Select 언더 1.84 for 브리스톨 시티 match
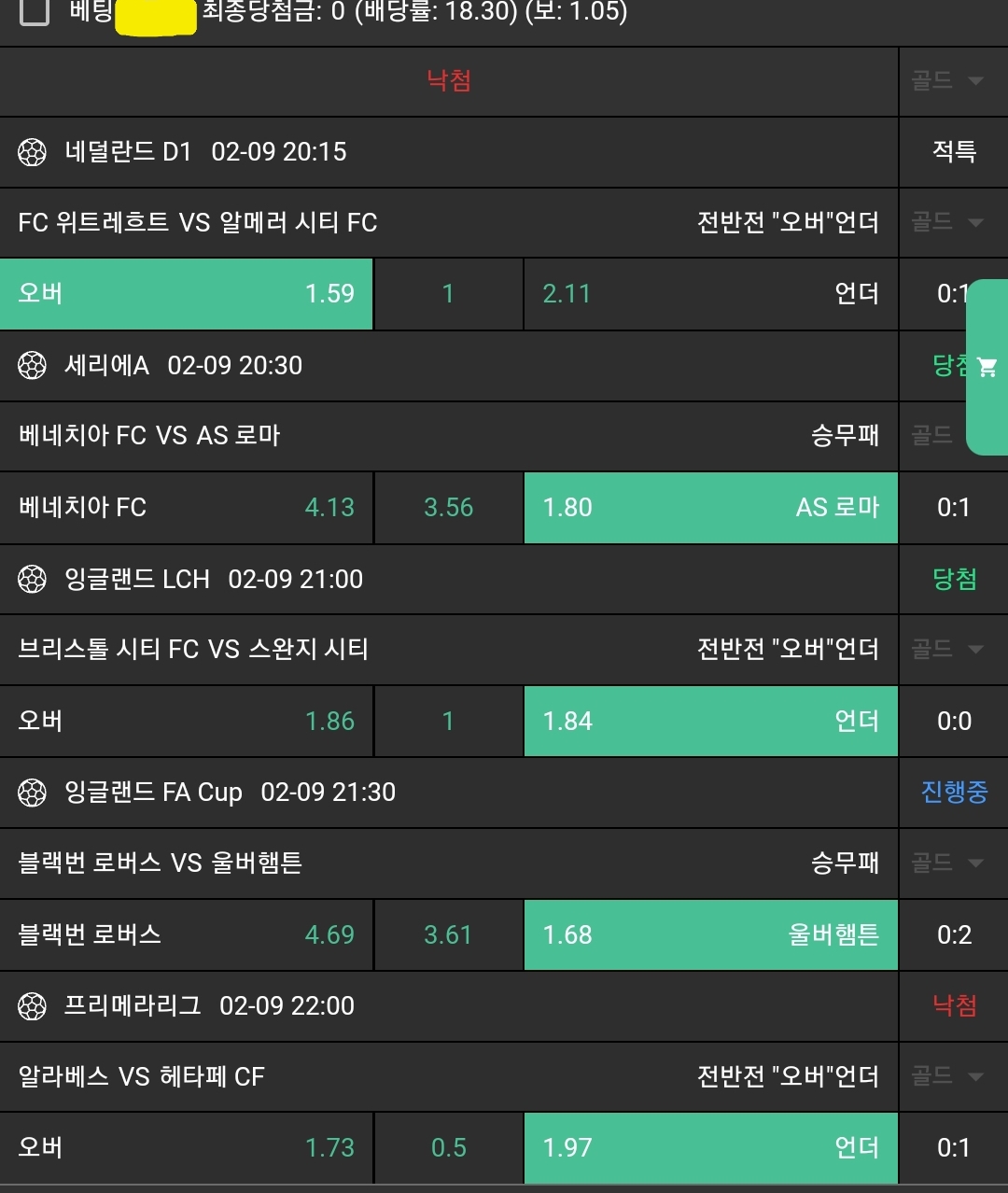The image size is (1008, 1193). pos(710,722)
